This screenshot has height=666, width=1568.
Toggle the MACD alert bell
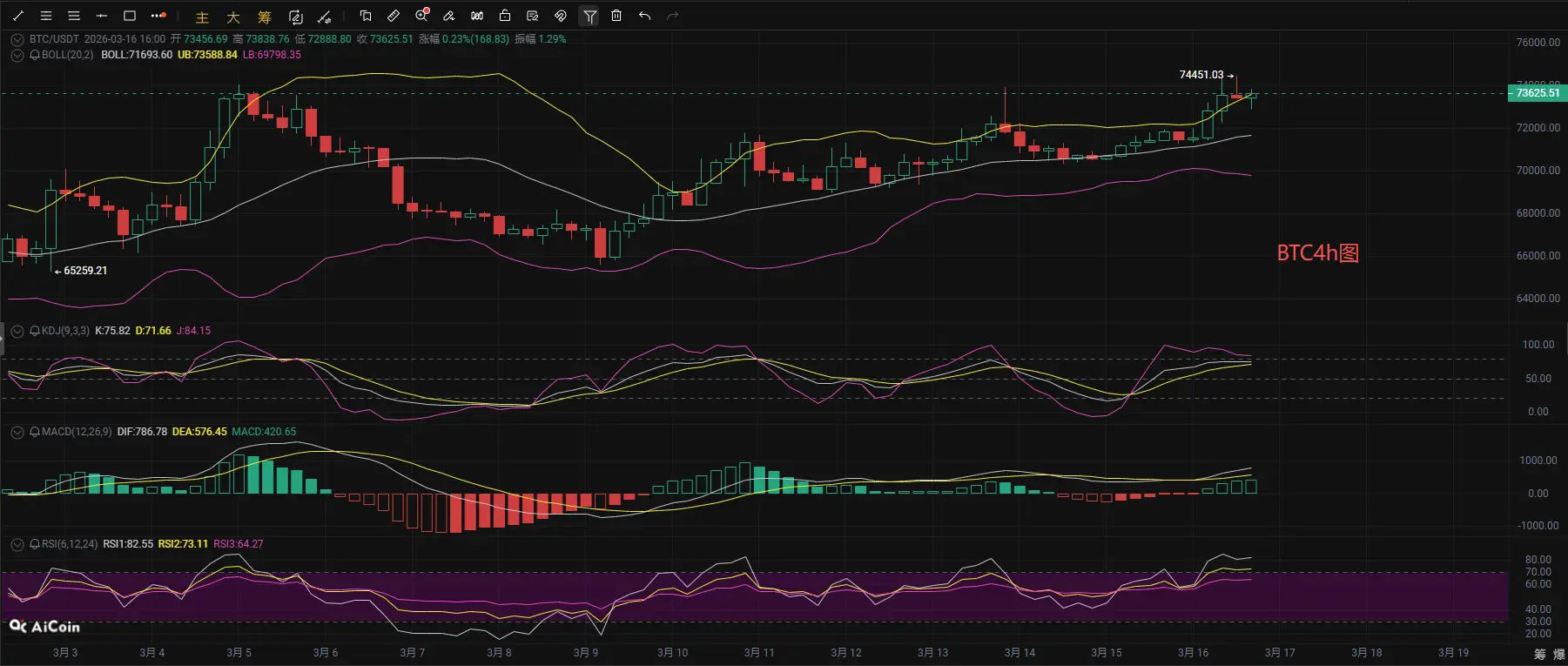tap(35, 432)
